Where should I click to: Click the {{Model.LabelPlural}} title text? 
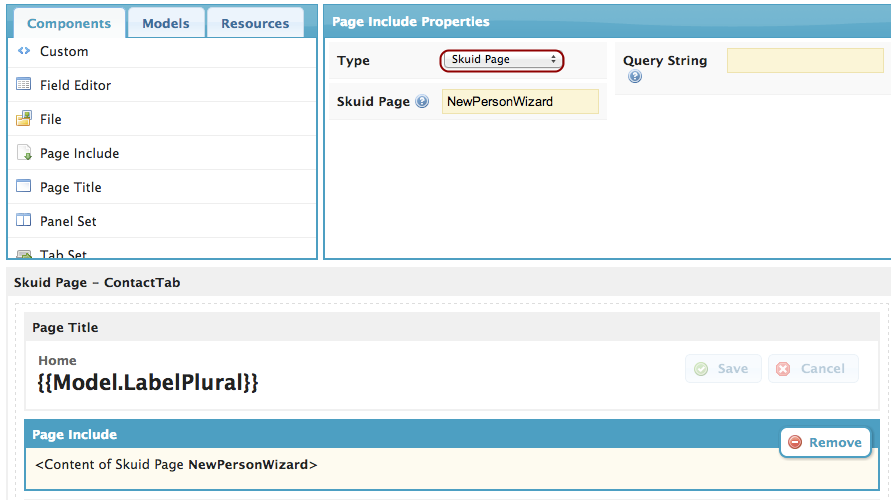148,381
